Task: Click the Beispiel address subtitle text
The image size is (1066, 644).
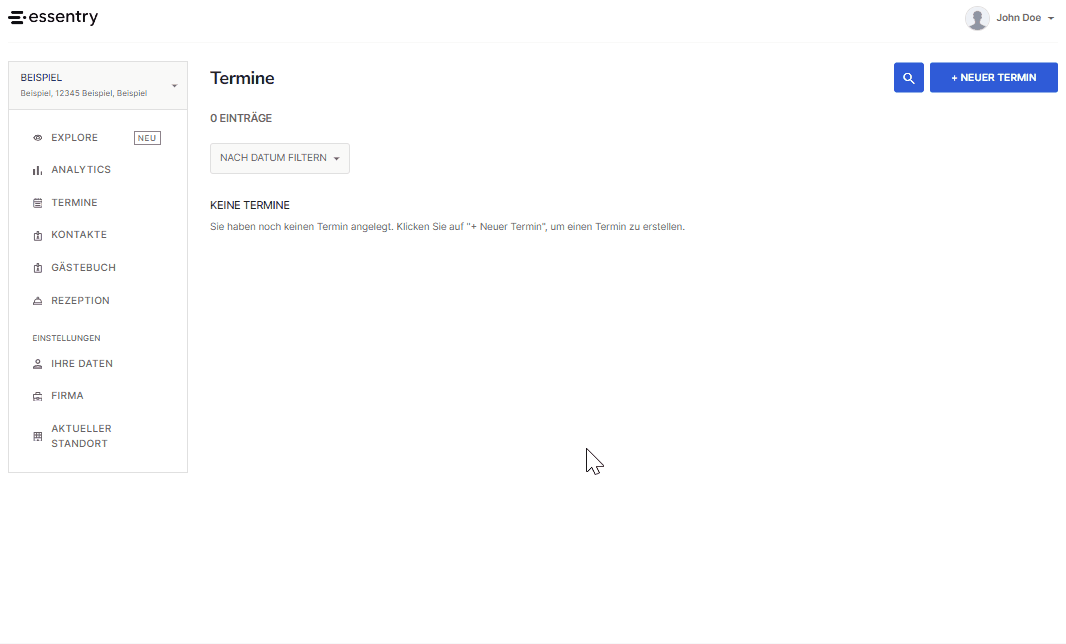Action: [x=84, y=93]
